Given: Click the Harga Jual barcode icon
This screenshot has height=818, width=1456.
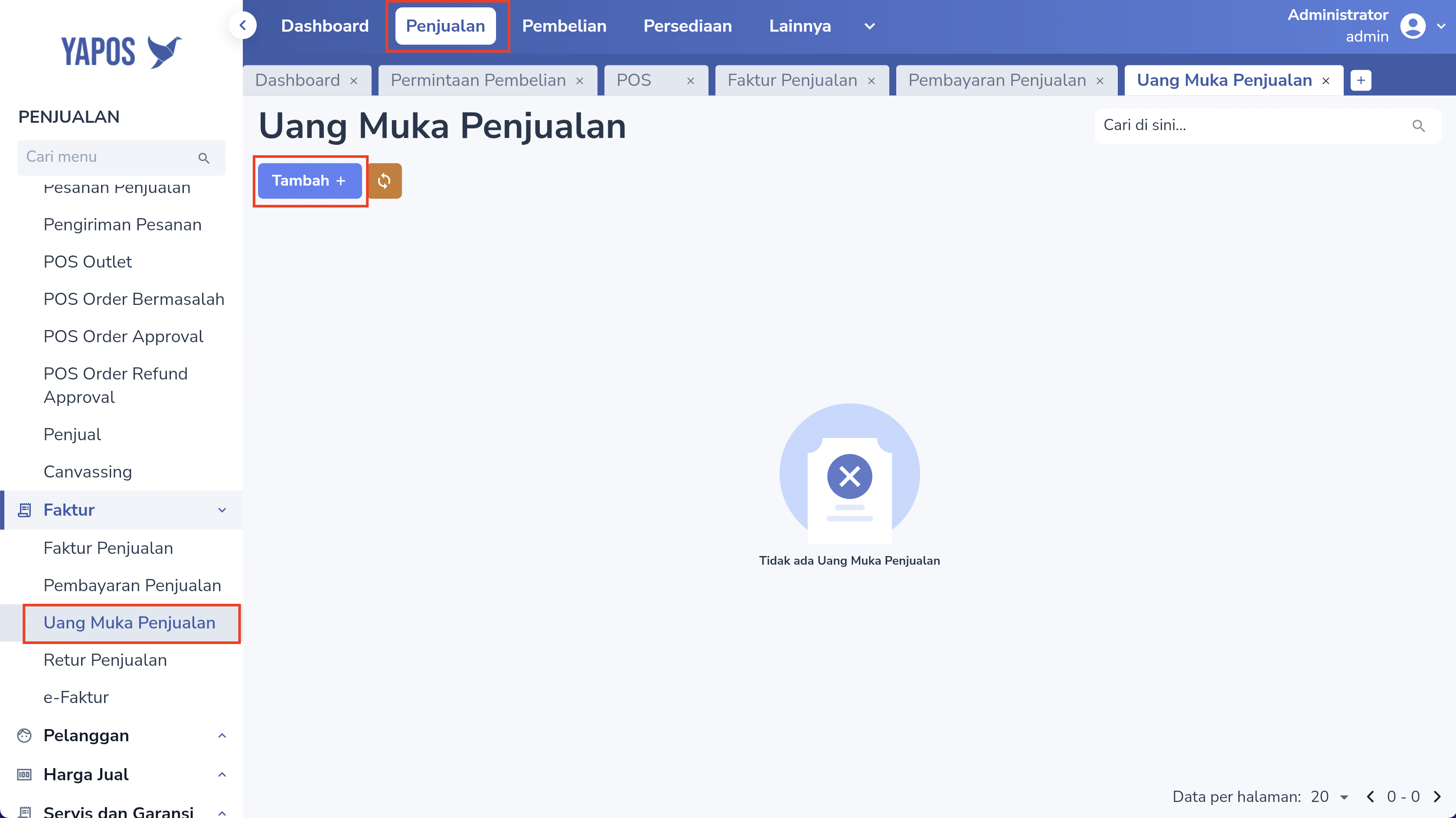Looking at the screenshot, I should click(x=24, y=775).
